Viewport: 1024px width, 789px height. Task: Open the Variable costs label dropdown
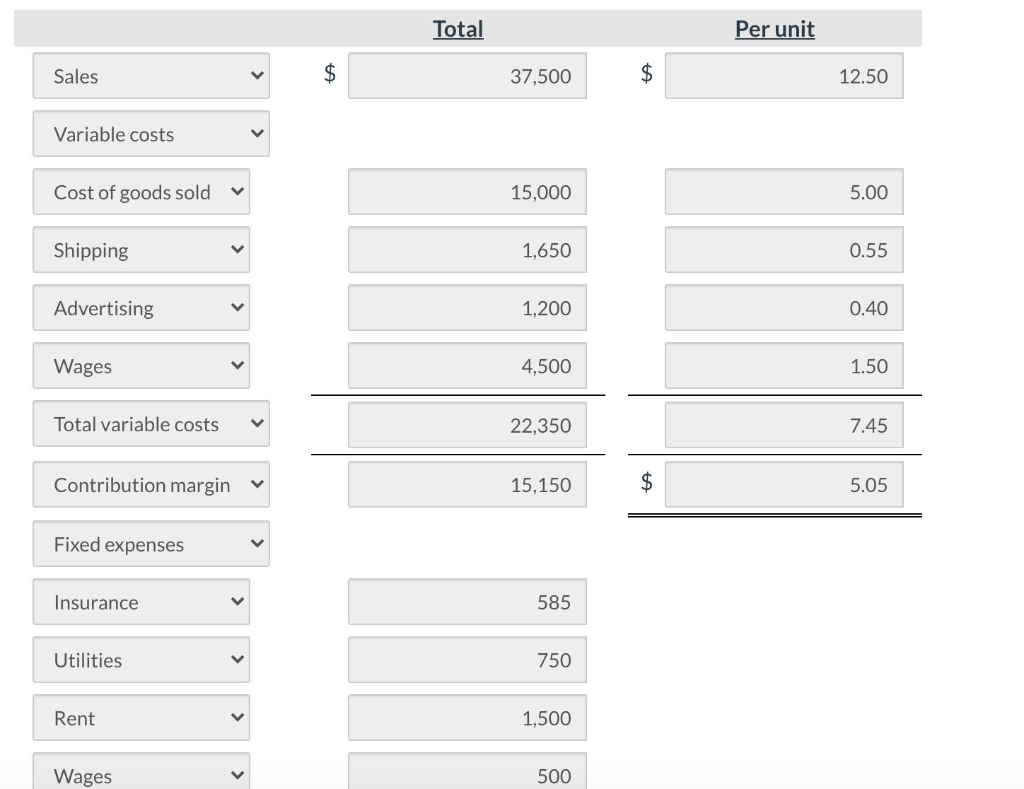pyautogui.click(x=150, y=133)
